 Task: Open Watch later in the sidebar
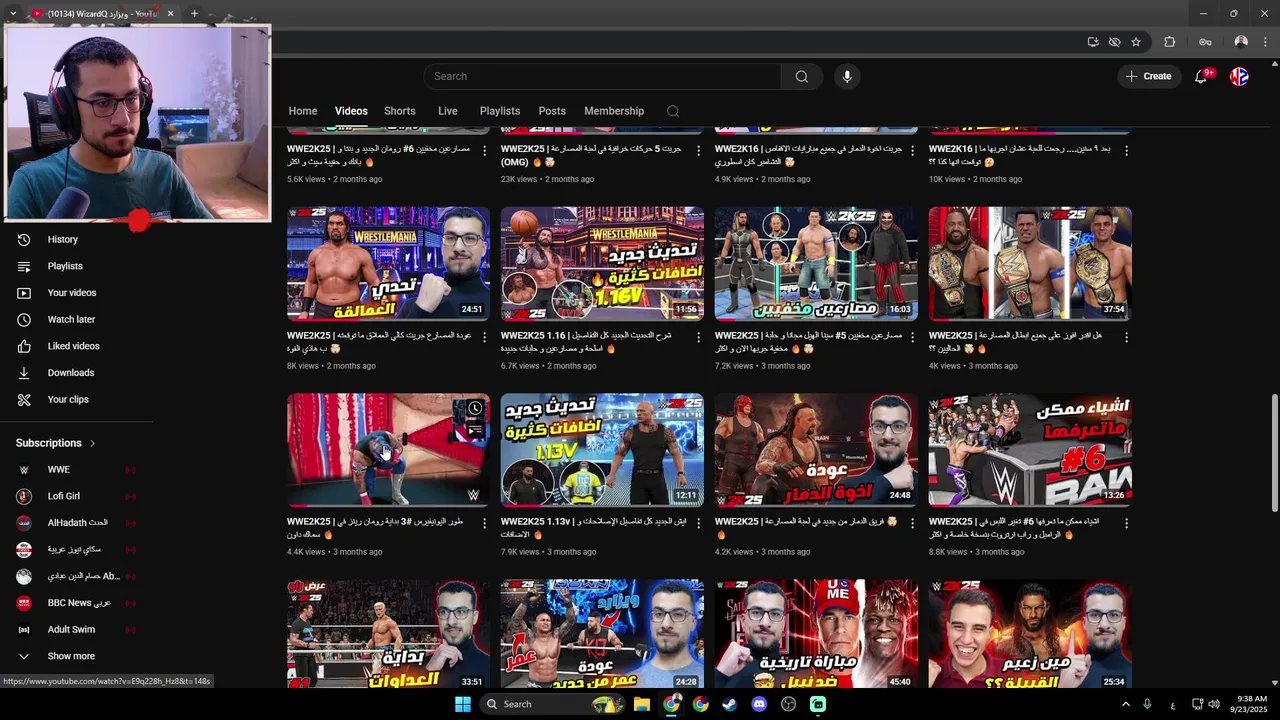71,319
